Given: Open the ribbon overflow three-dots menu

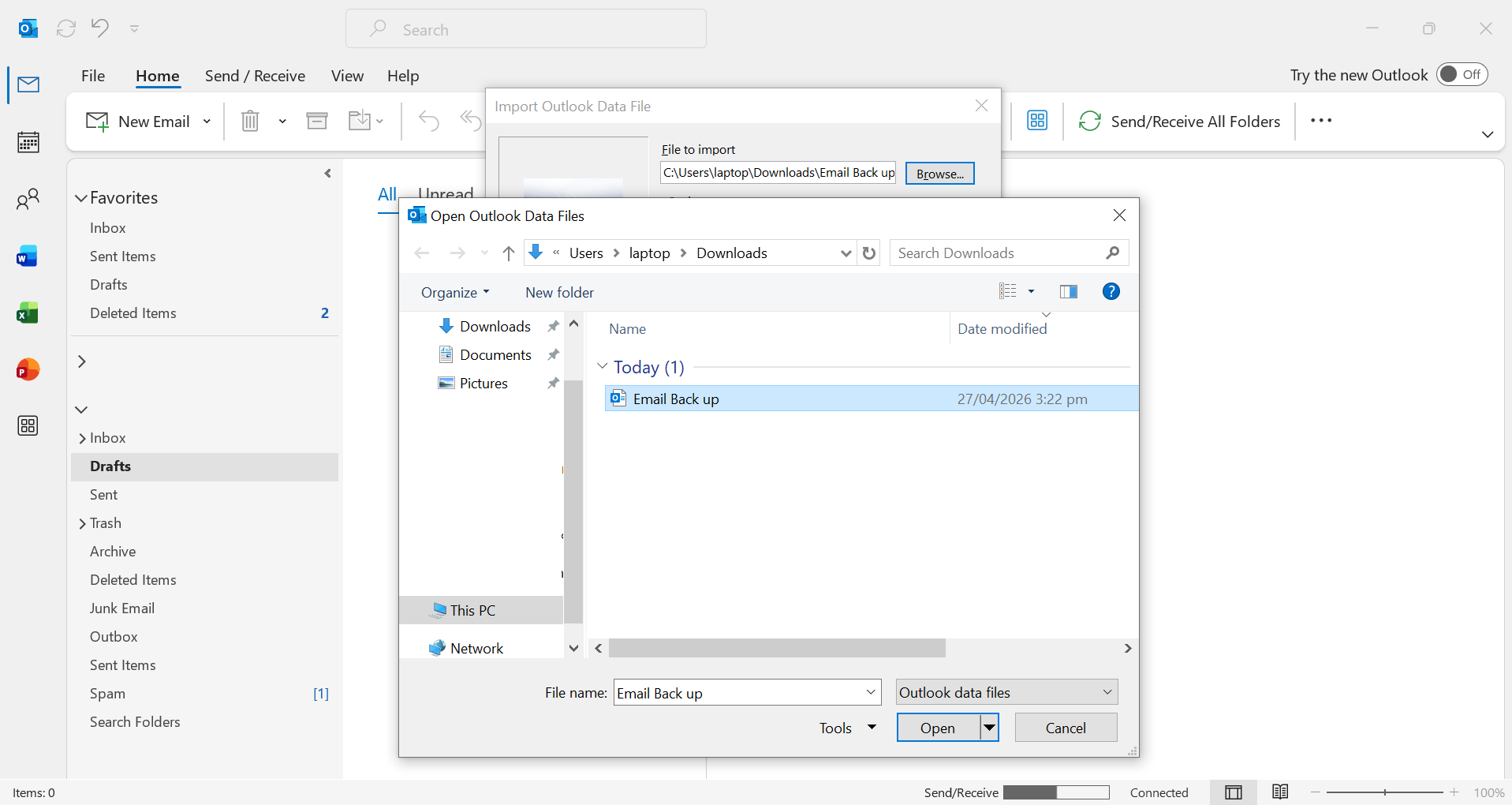Looking at the screenshot, I should [x=1321, y=121].
